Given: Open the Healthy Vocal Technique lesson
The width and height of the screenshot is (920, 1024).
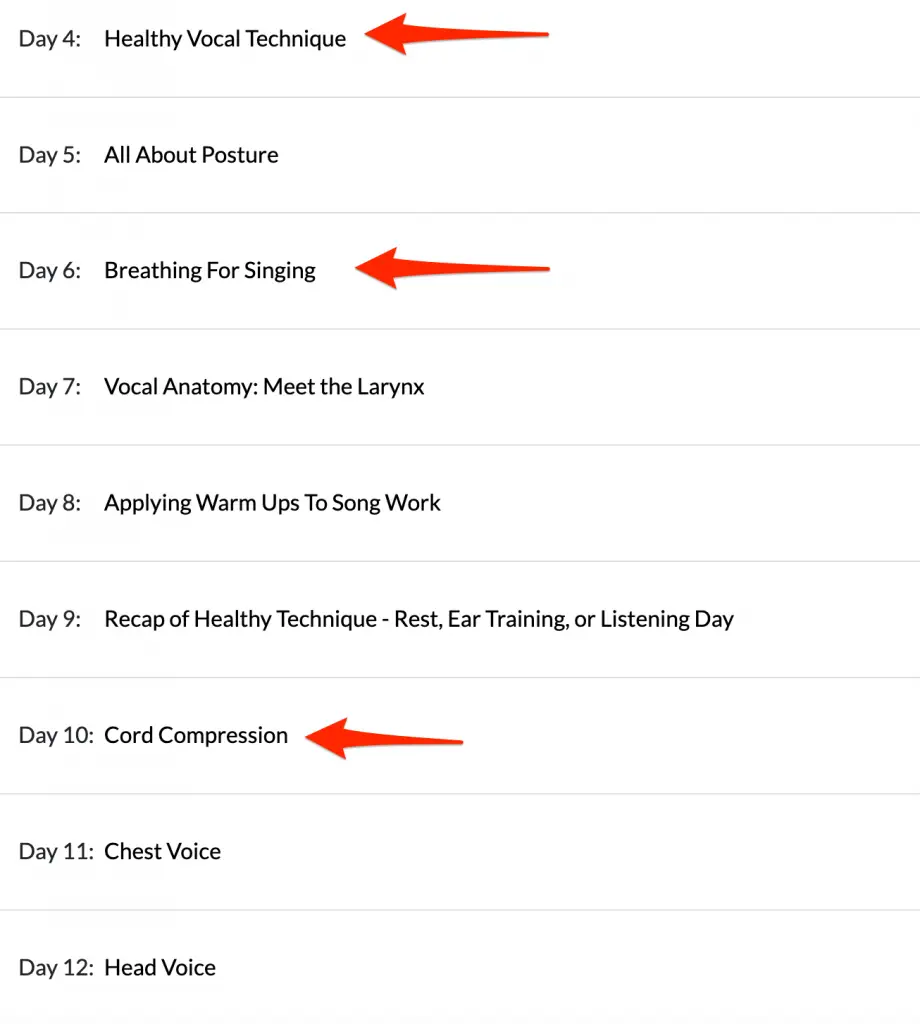Looking at the screenshot, I should point(225,39).
